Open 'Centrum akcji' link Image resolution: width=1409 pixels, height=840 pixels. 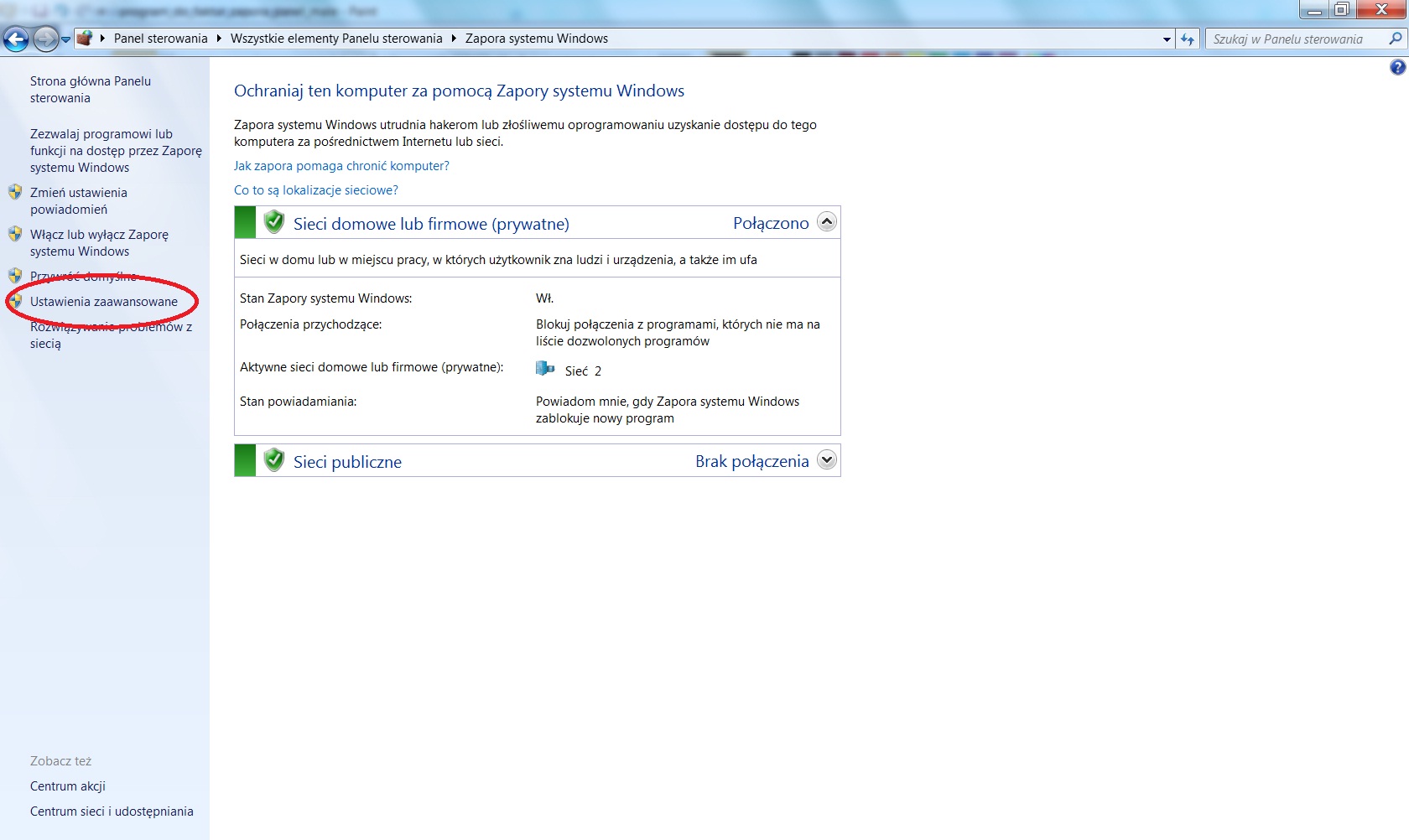pyautogui.click(x=68, y=786)
